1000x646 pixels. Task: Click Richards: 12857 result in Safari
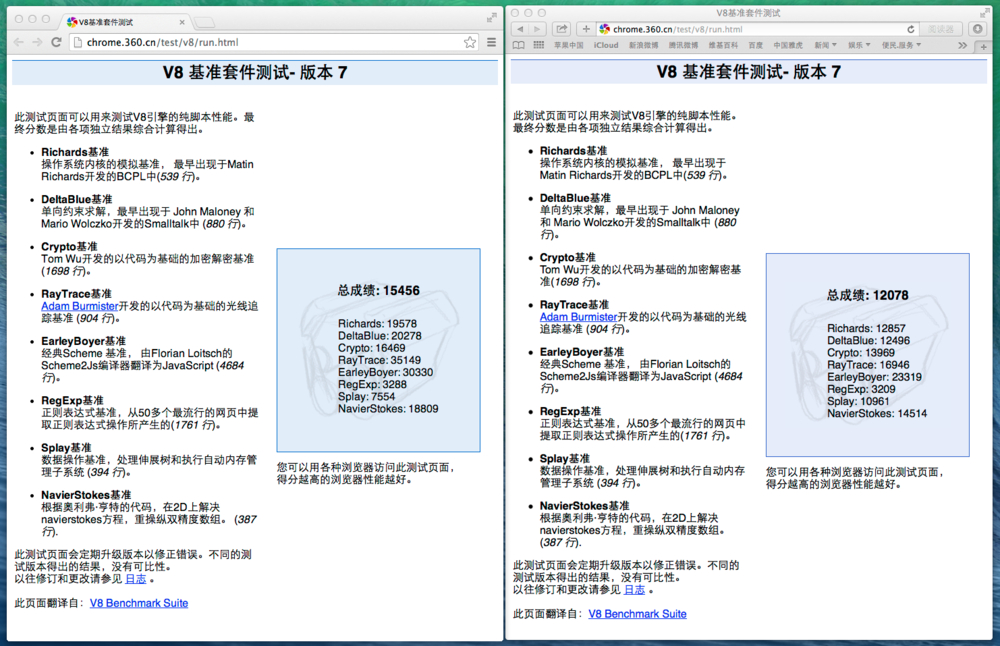click(867, 328)
